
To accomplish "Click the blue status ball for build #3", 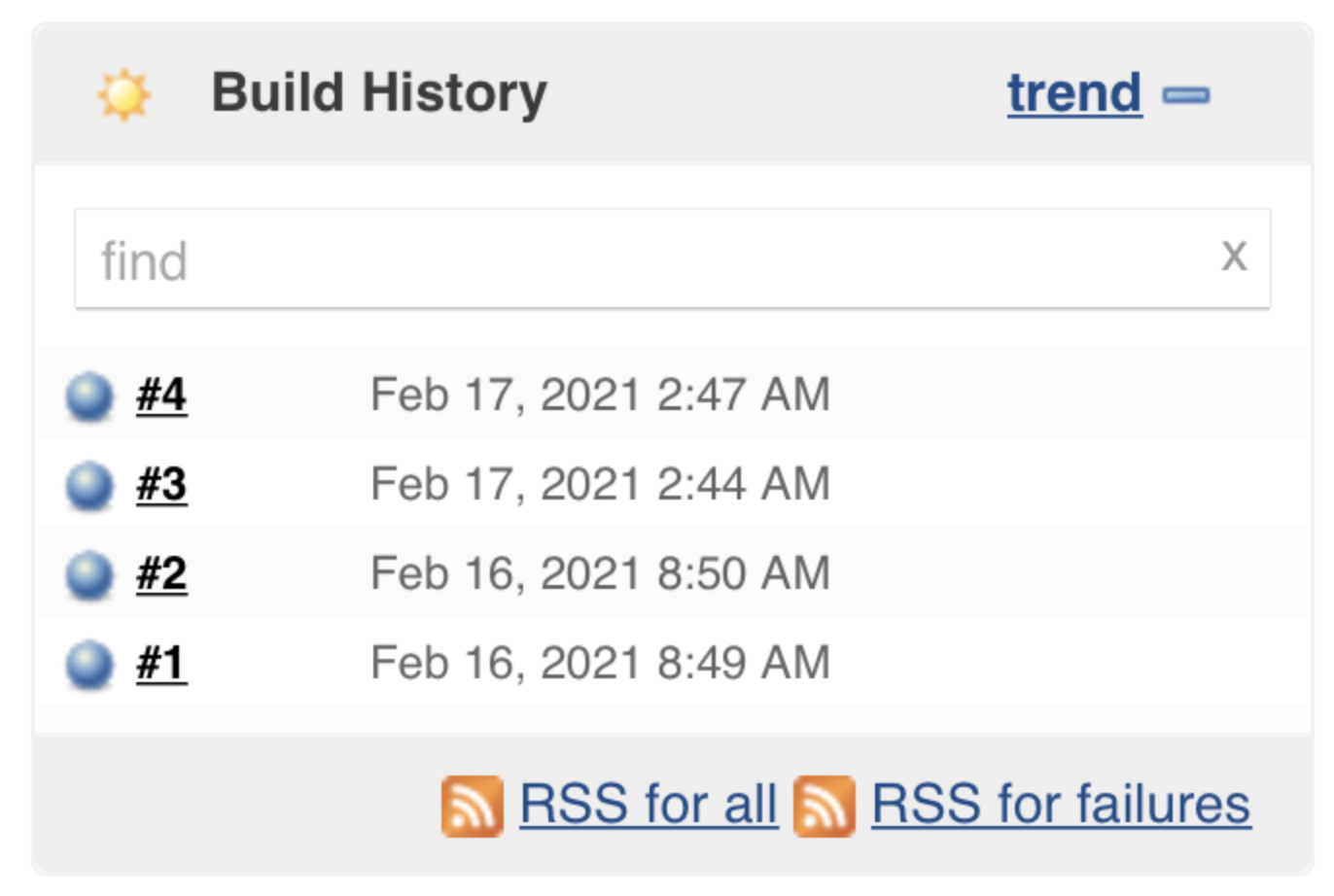I will [x=89, y=486].
